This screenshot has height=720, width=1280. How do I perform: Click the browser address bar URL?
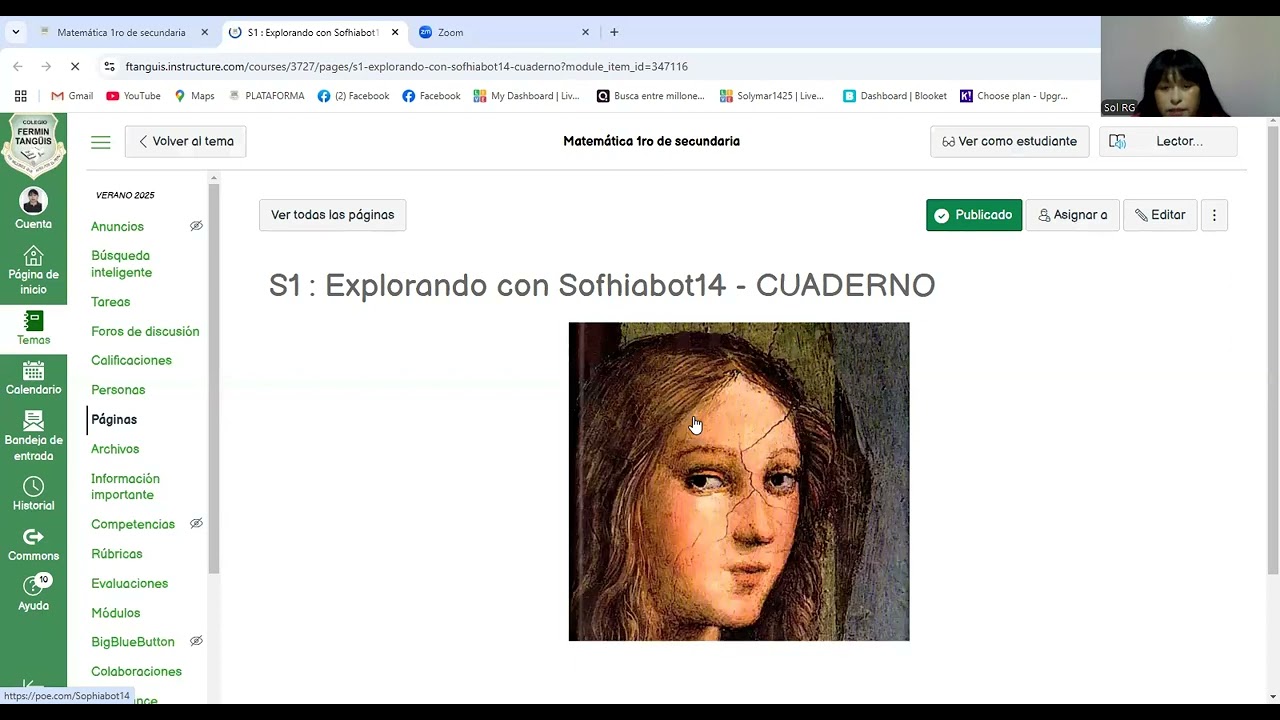(x=406, y=66)
